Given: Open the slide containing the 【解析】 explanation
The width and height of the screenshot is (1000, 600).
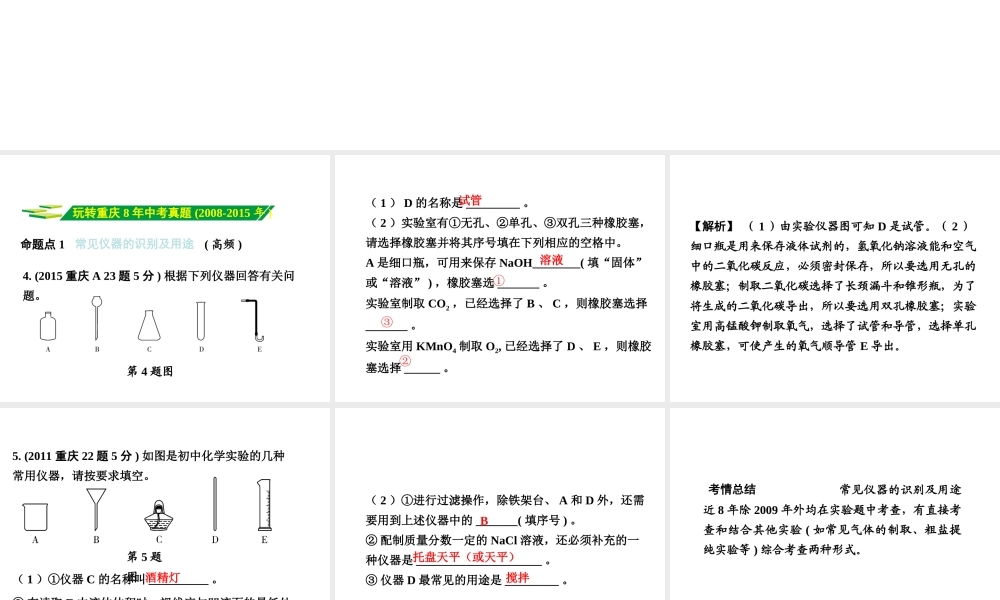Looking at the screenshot, I should coord(835,278).
